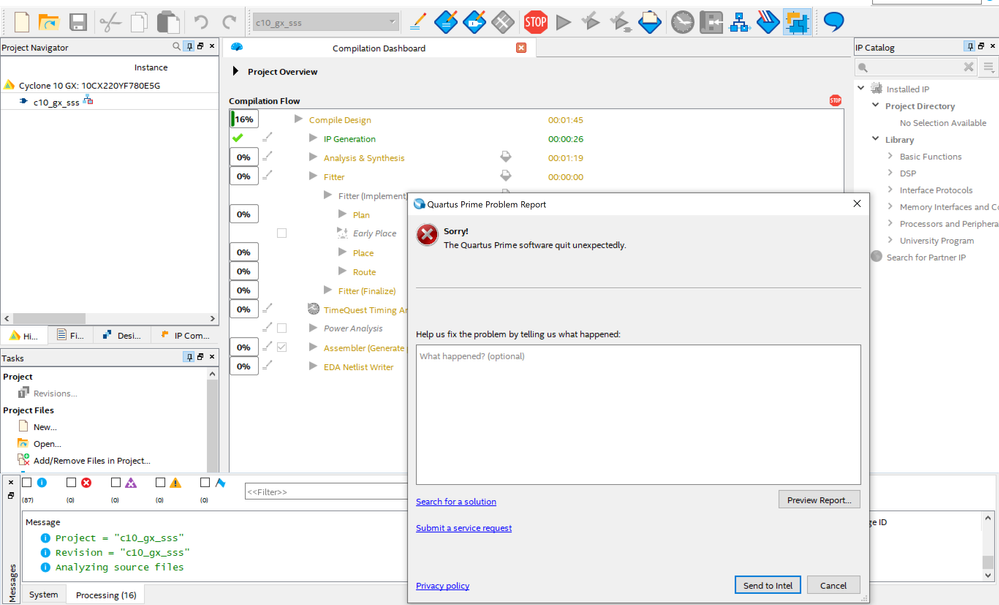Click the Paste clipboard toolbar icon
Screen dimensions: 999x605
[168, 22]
